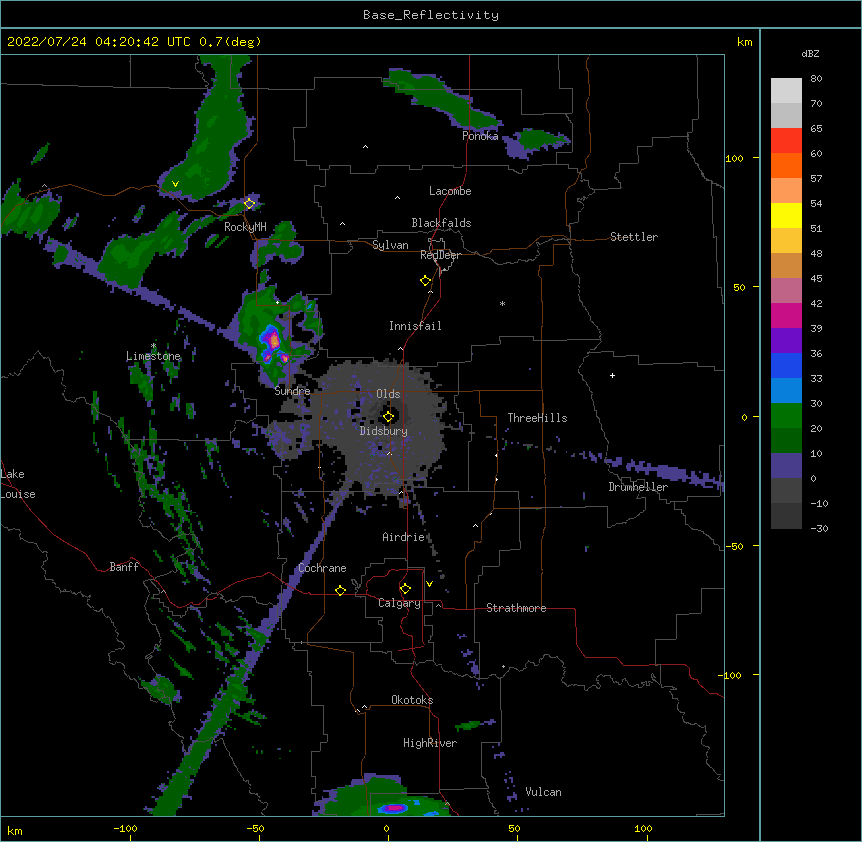Click the RockyMH town label
The image size is (862, 842).
click(x=245, y=227)
